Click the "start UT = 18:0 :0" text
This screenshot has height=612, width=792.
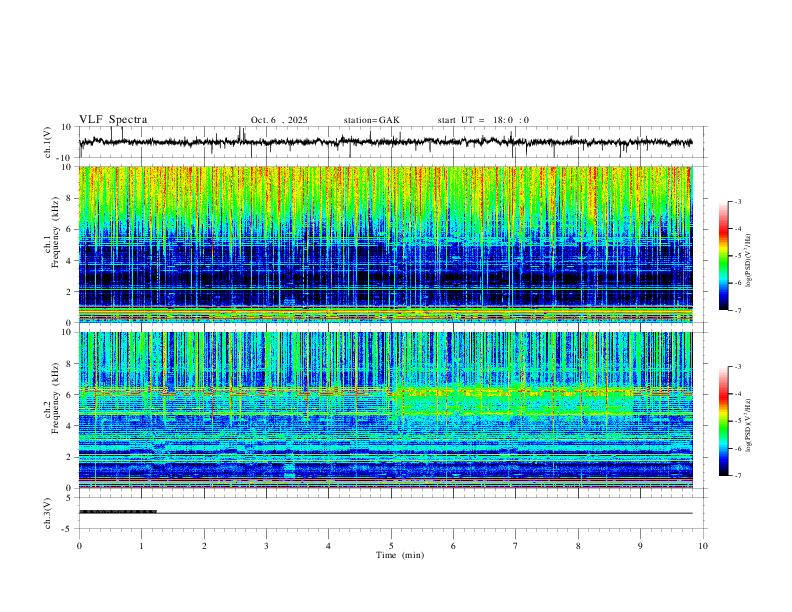click(x=483, y=120)
